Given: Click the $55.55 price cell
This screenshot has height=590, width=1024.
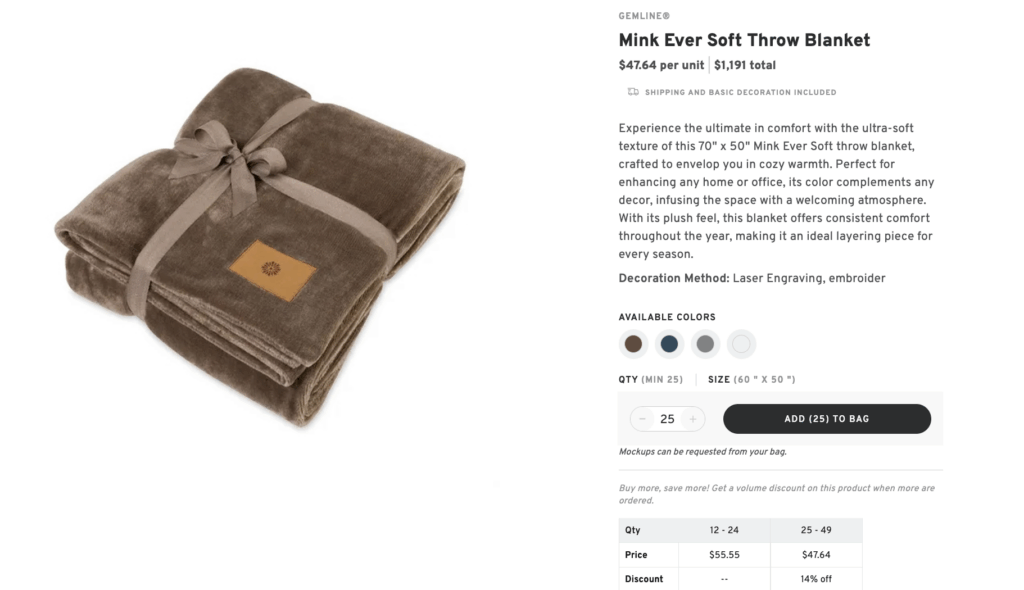Looking at the screenshot, I should pos(724,555).
